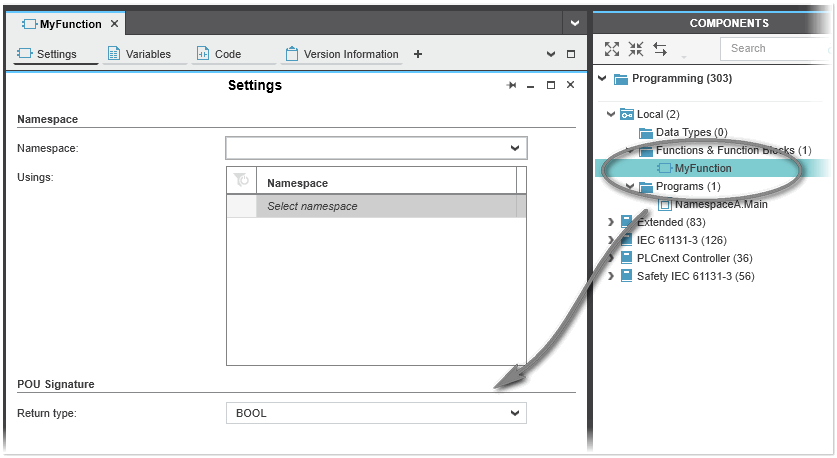Pin the Settings editor panel

click(512, 86)
